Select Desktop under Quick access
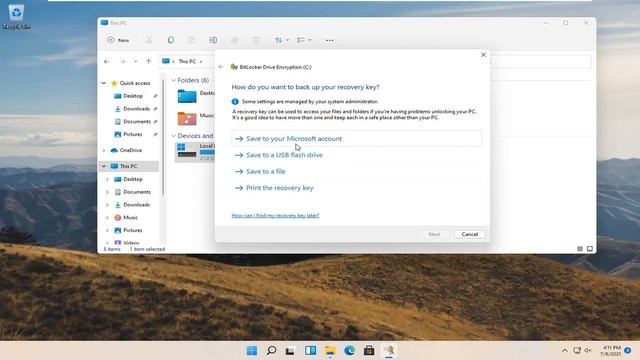 click(x=133, y=96)
